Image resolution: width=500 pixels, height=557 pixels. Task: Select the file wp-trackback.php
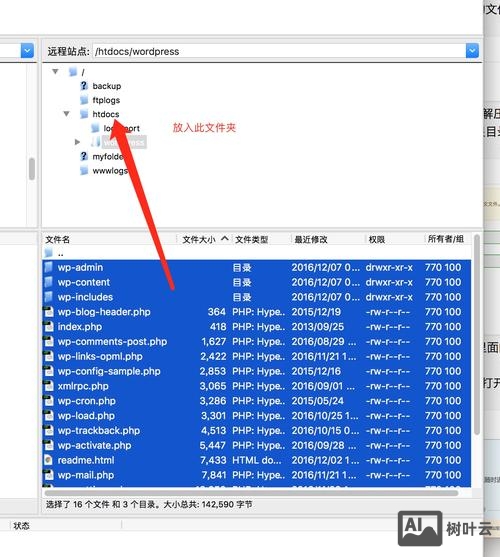coord(99,431)
